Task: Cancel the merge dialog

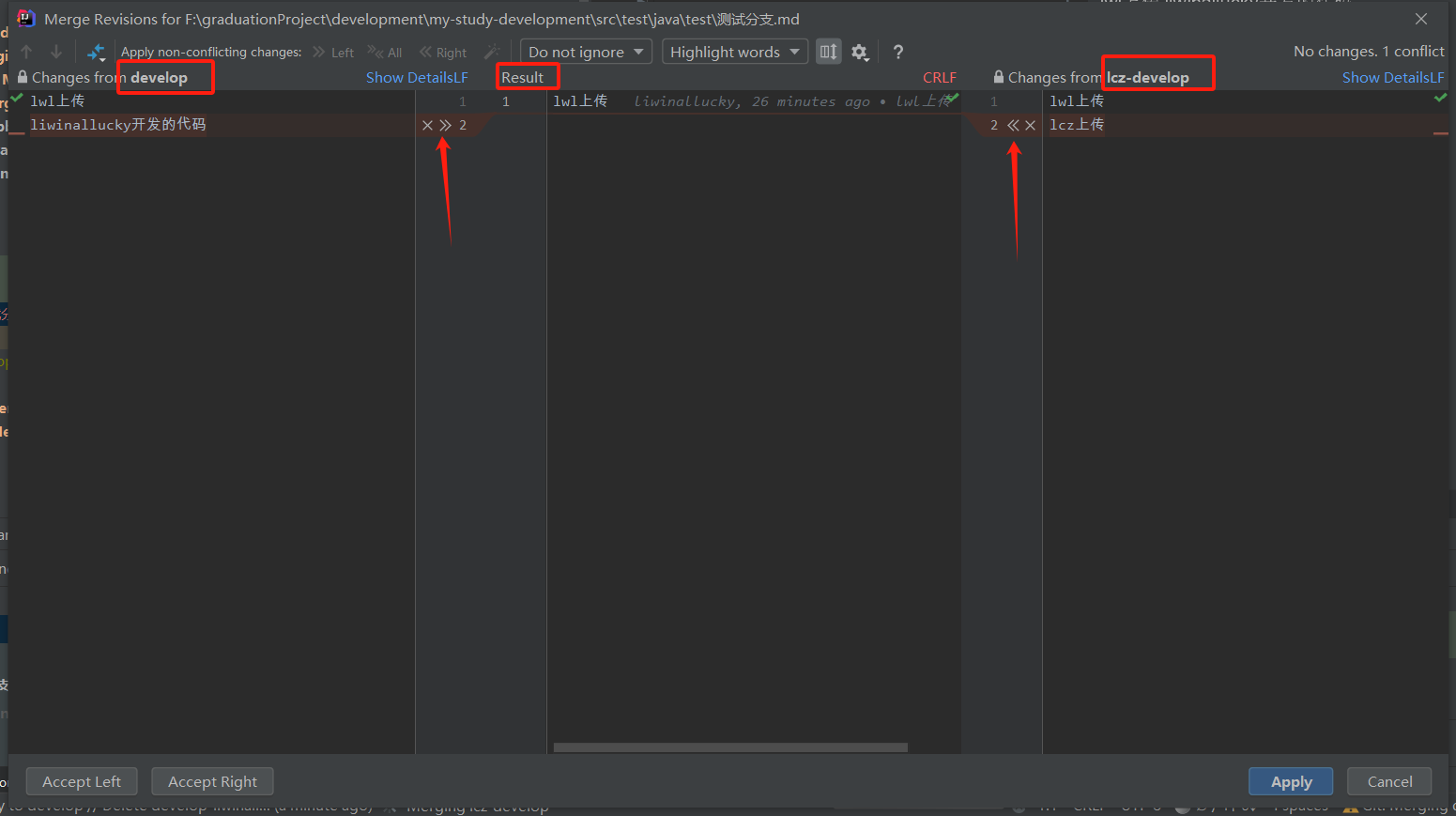Action: [1389, 781]
